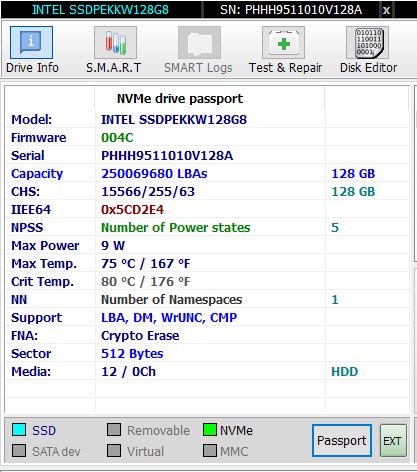Click the grayed SMART Logs folder icon
Screen dimensions: 417x472
click(199, 43)
